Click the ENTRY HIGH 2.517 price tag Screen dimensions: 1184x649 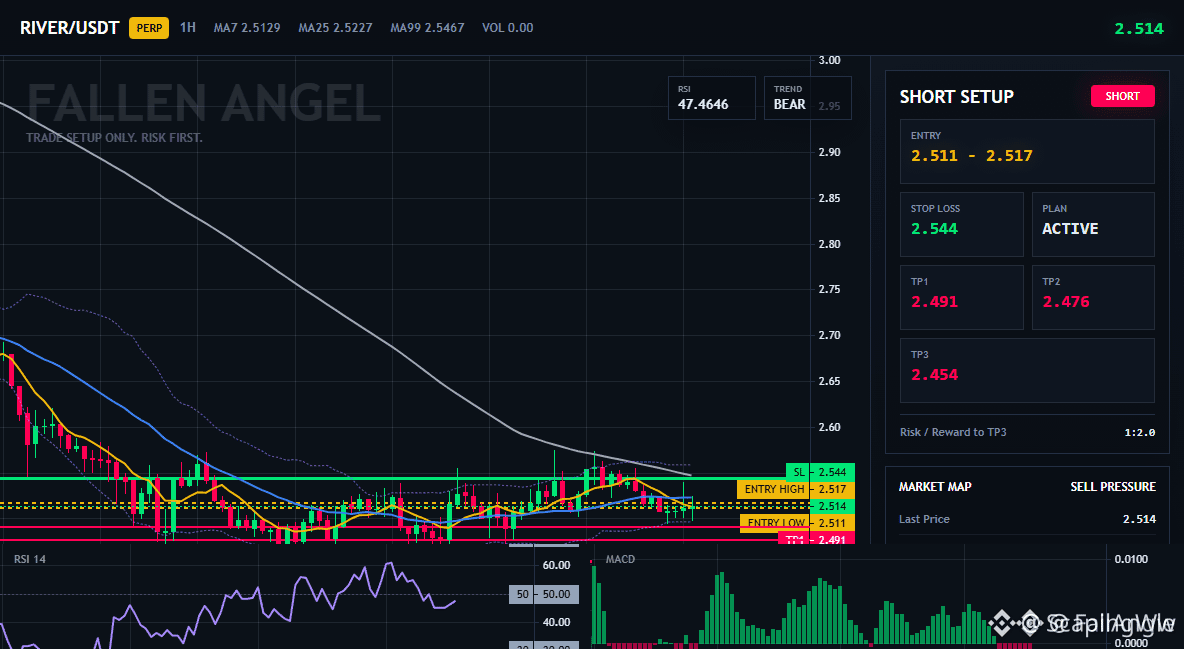click(x=796, y=489)
